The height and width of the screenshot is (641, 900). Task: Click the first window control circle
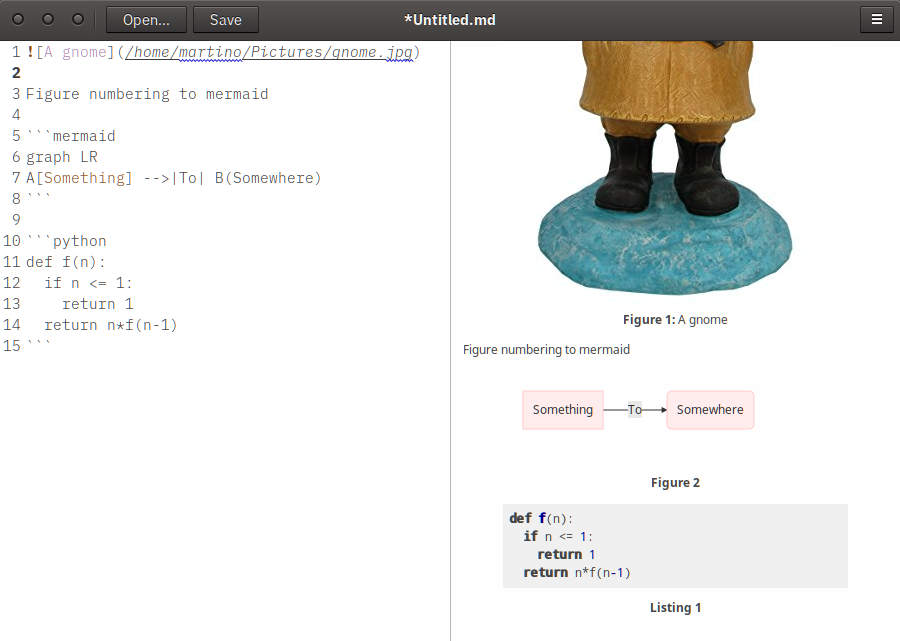[18, 20]
